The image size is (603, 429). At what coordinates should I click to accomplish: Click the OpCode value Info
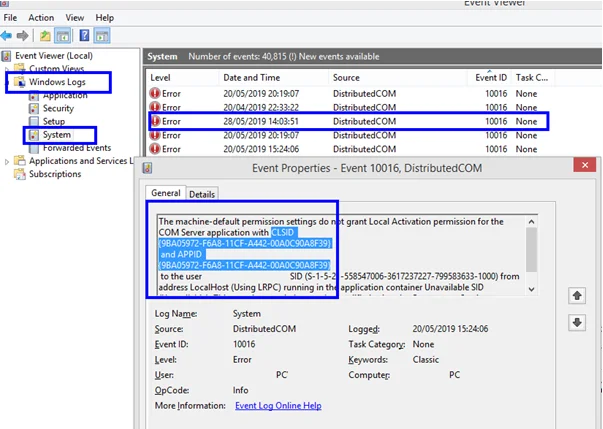240,390
